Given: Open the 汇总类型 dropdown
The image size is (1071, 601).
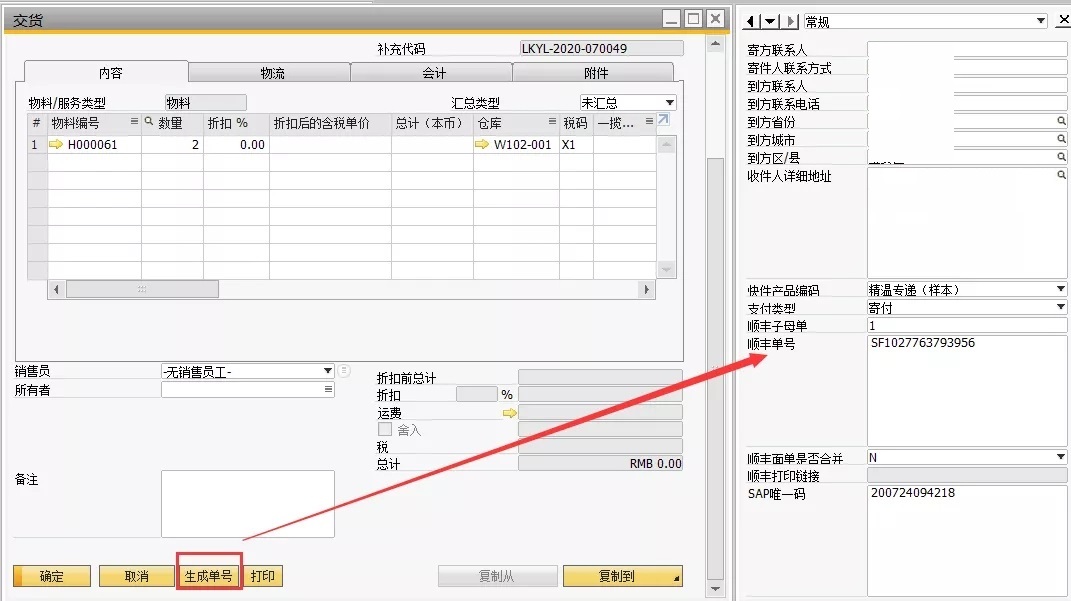Looking at the screenshot, I should [669, 103].
